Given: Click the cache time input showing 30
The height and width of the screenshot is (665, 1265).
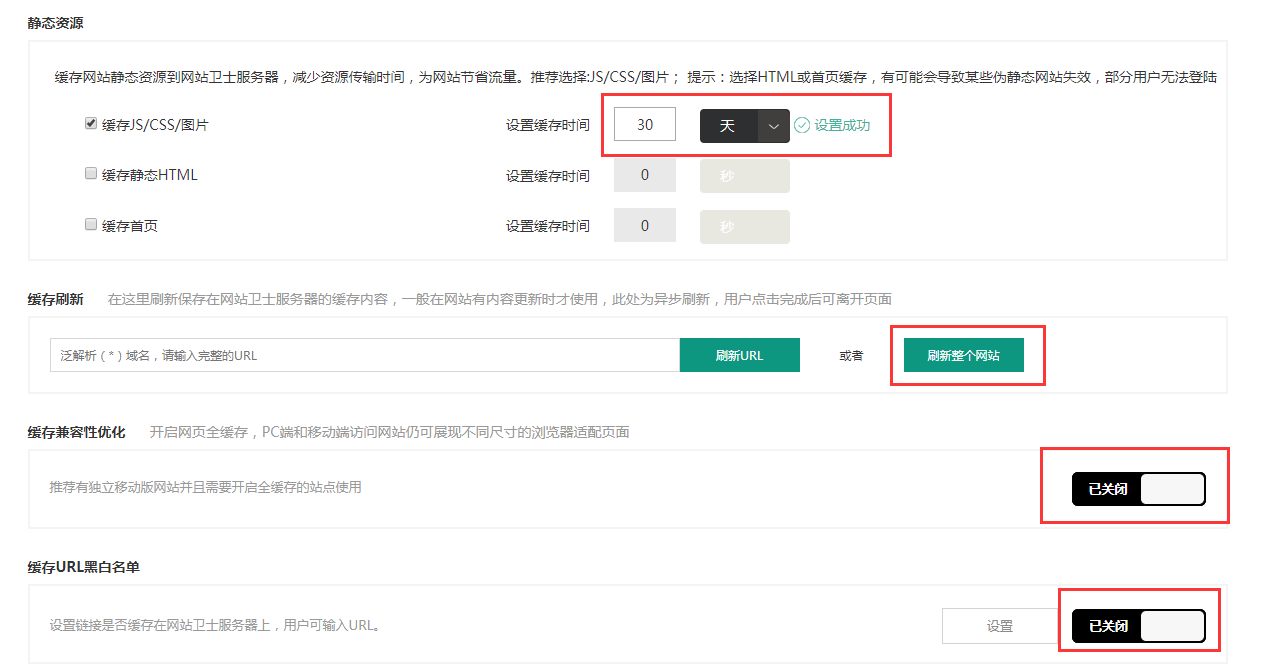Looking at the screenshot, I should click(644, 124).
